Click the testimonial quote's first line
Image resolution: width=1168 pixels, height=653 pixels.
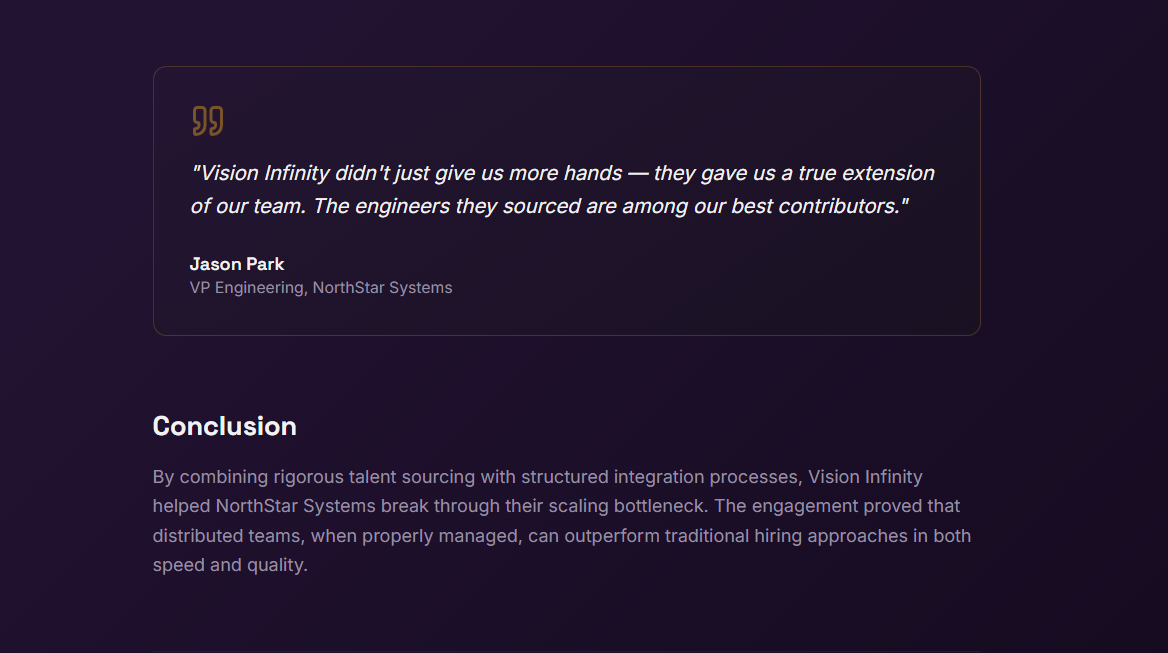click(x=562, y=173)
